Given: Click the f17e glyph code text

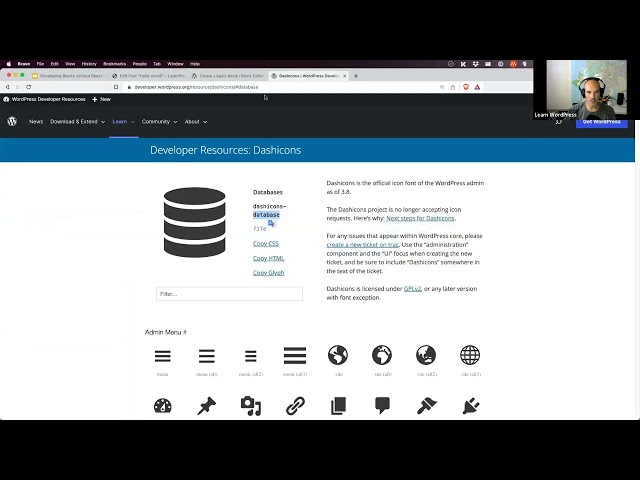Looking at the screenshot, I should 260,229.
